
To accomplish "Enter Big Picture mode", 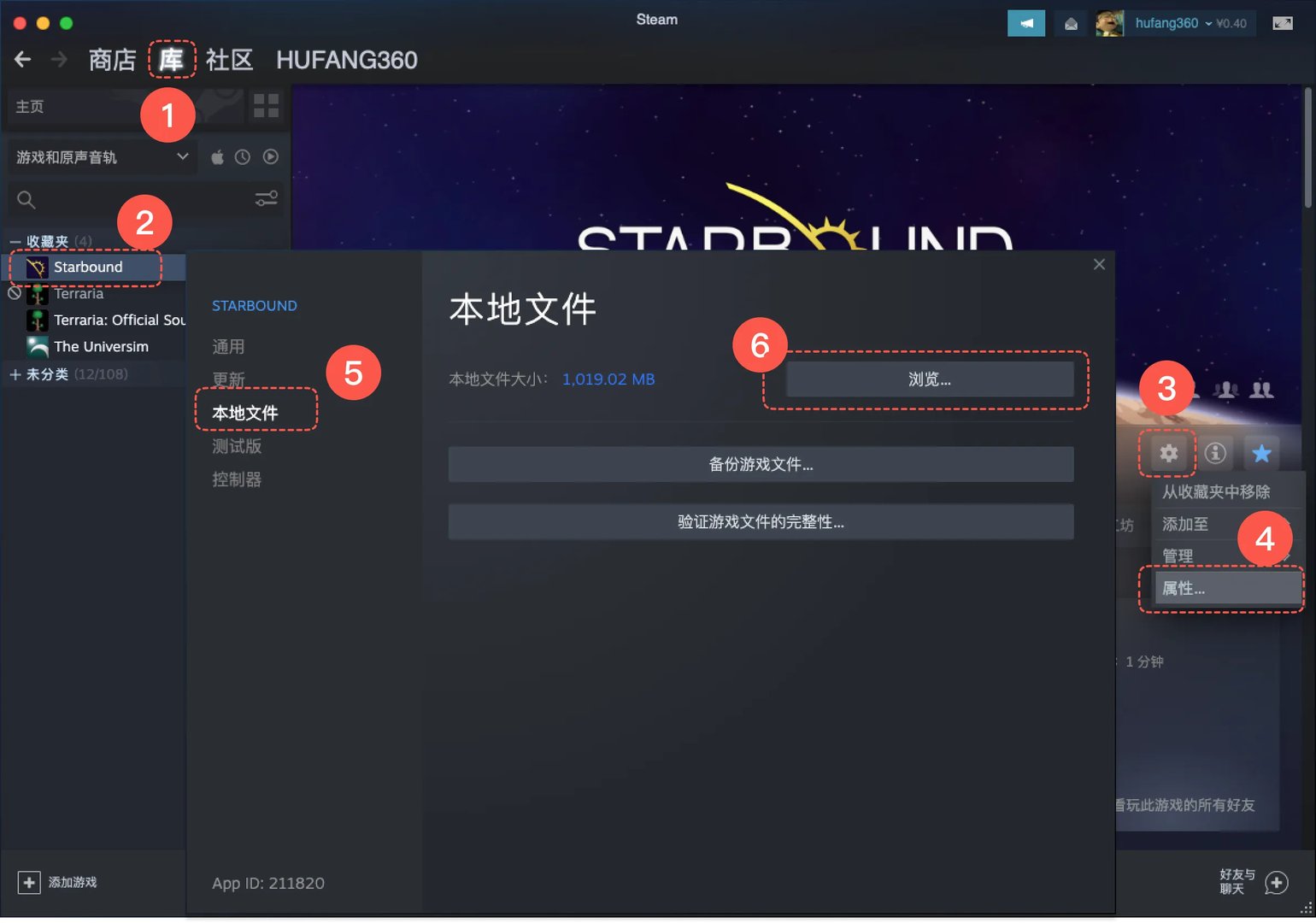I will (x=1282, y=23).
